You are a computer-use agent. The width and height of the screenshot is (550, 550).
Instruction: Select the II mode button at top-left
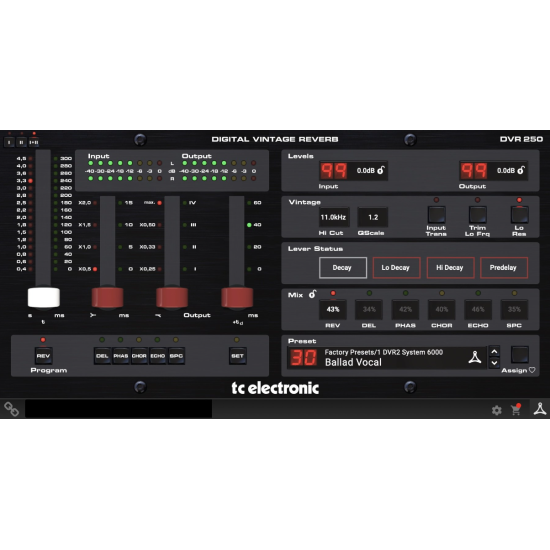point(21,142)
